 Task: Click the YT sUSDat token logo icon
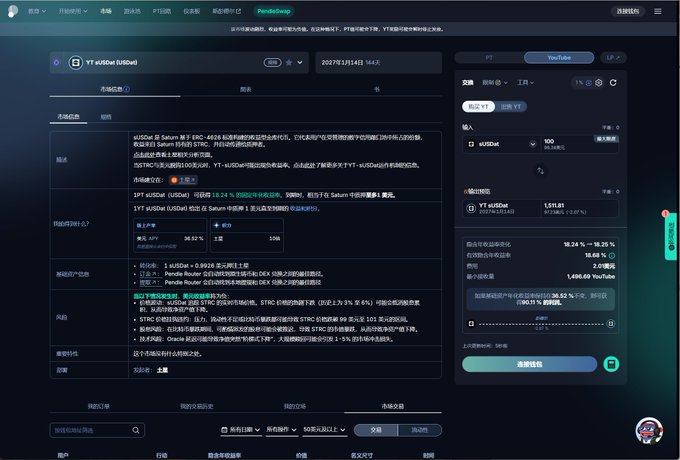pyautogui.click(x=75, y=62)
